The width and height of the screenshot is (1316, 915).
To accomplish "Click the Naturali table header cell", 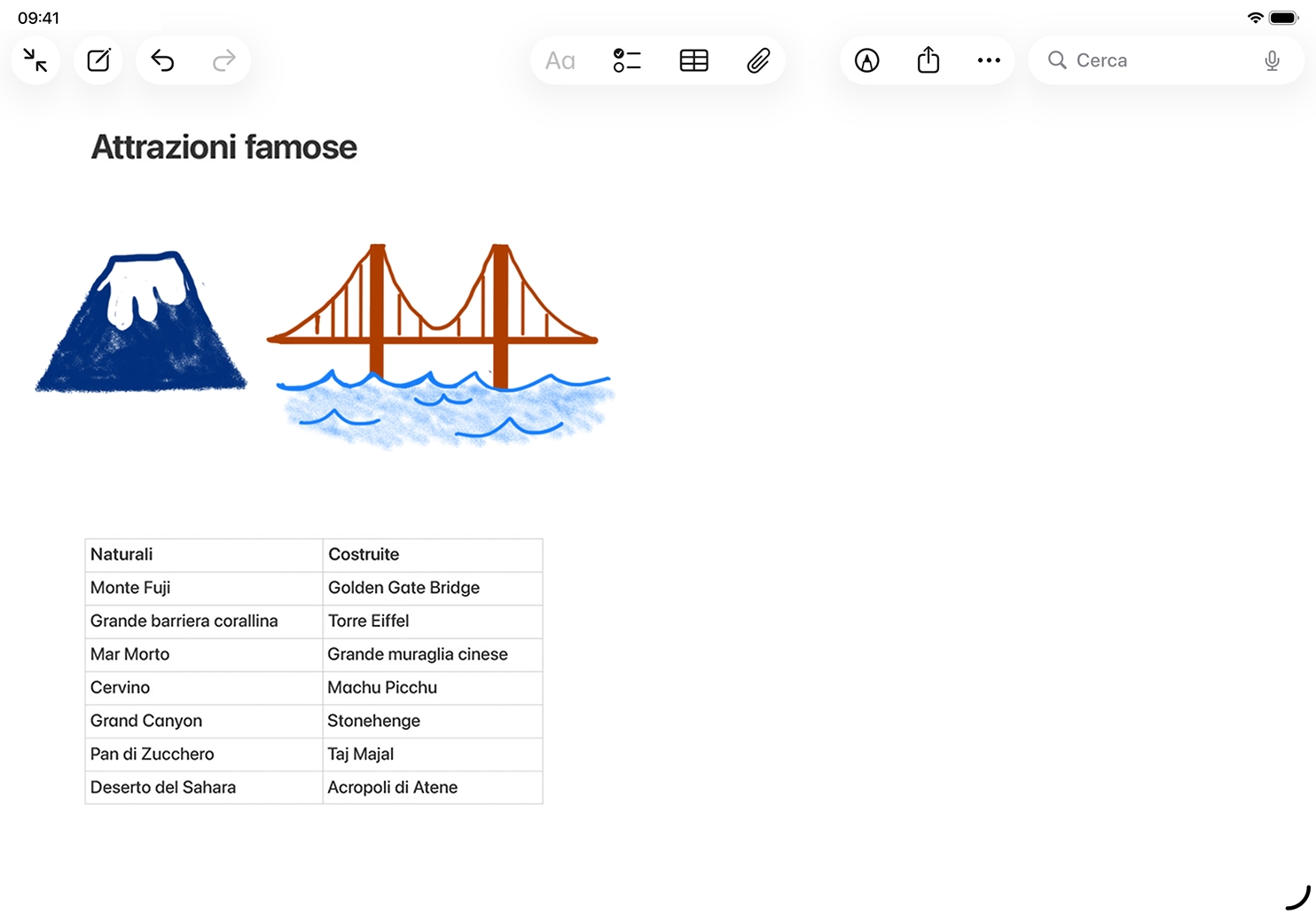I will coord(203,555).
